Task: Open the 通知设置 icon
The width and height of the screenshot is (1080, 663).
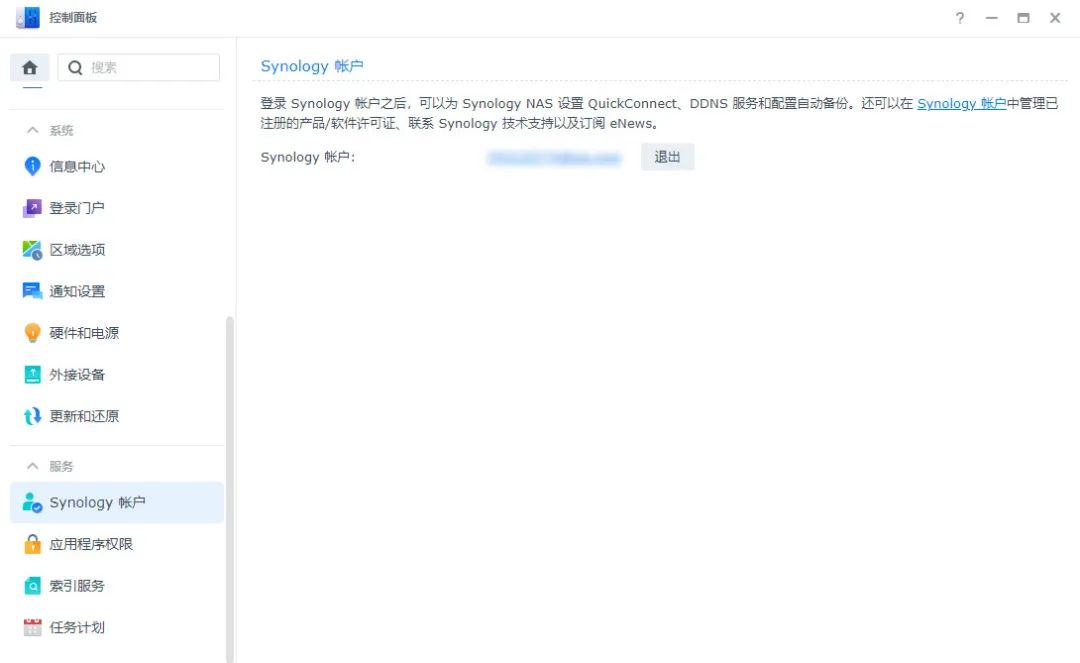Action: pyautogui.click(x=32, y=291)
